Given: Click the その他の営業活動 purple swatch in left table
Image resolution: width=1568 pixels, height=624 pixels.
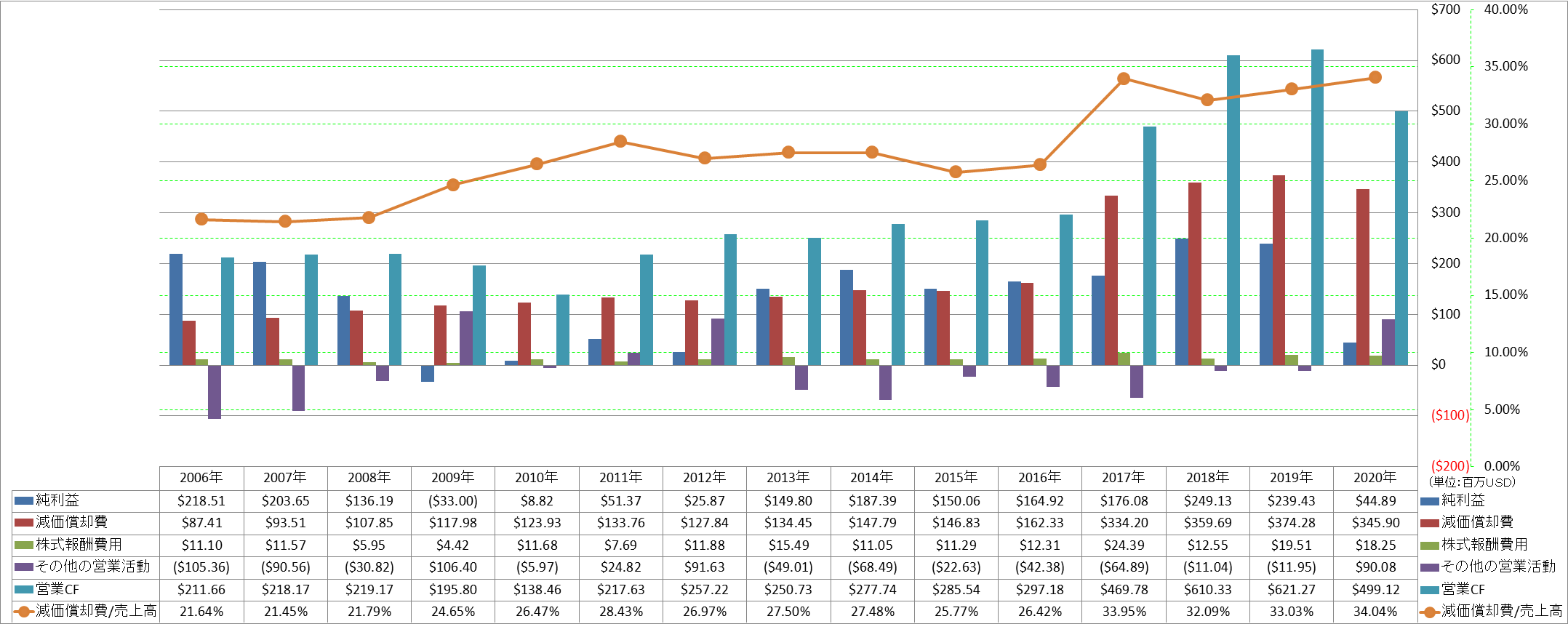Looking at the screenshot, I should (24, 567).
